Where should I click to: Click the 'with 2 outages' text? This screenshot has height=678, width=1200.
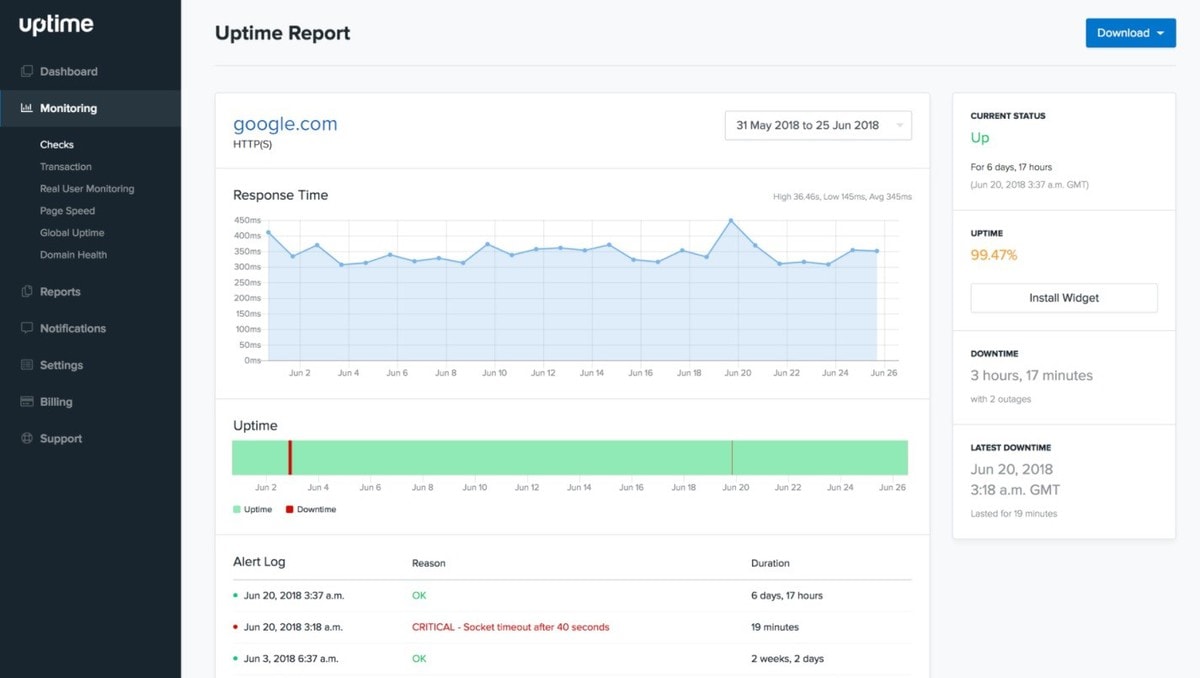(1001, 400)
